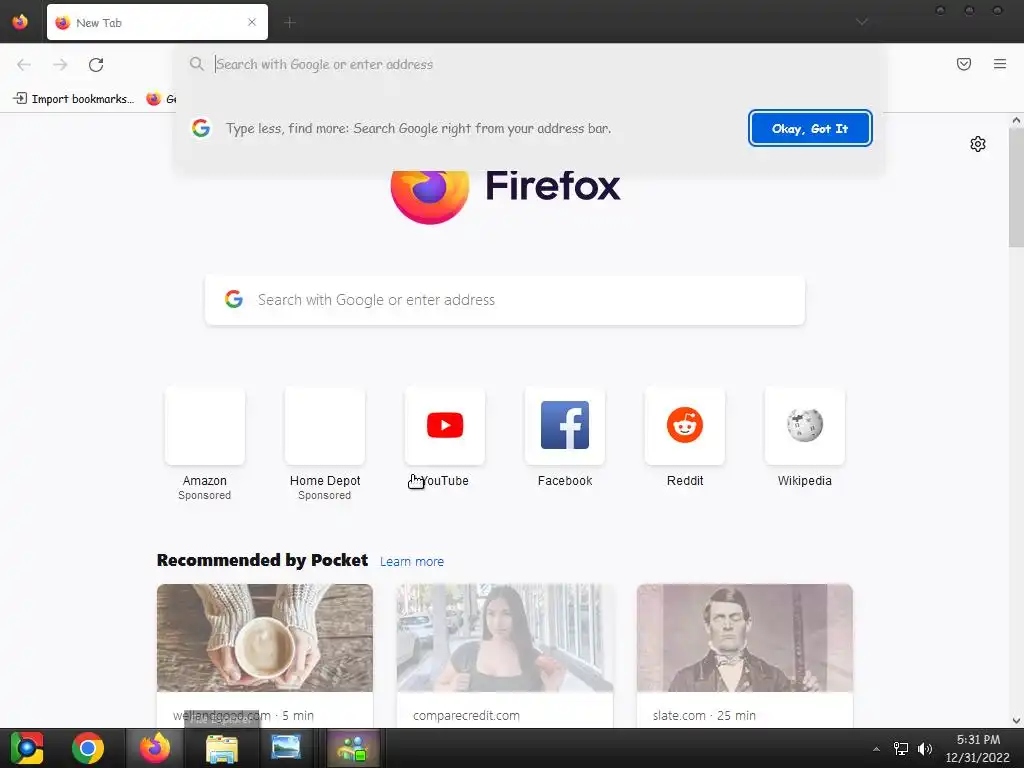Open a new tab with the plus button

(290, 23)
